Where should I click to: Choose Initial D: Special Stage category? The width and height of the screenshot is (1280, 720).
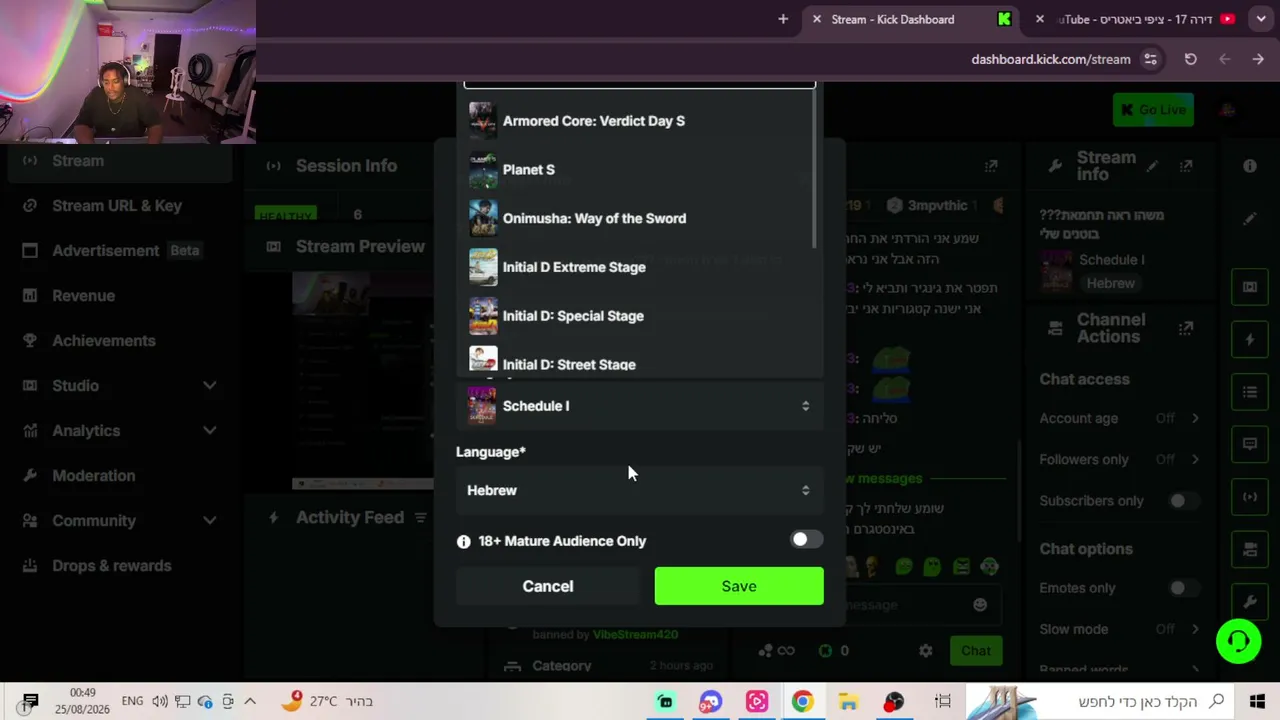coord(639,316)
